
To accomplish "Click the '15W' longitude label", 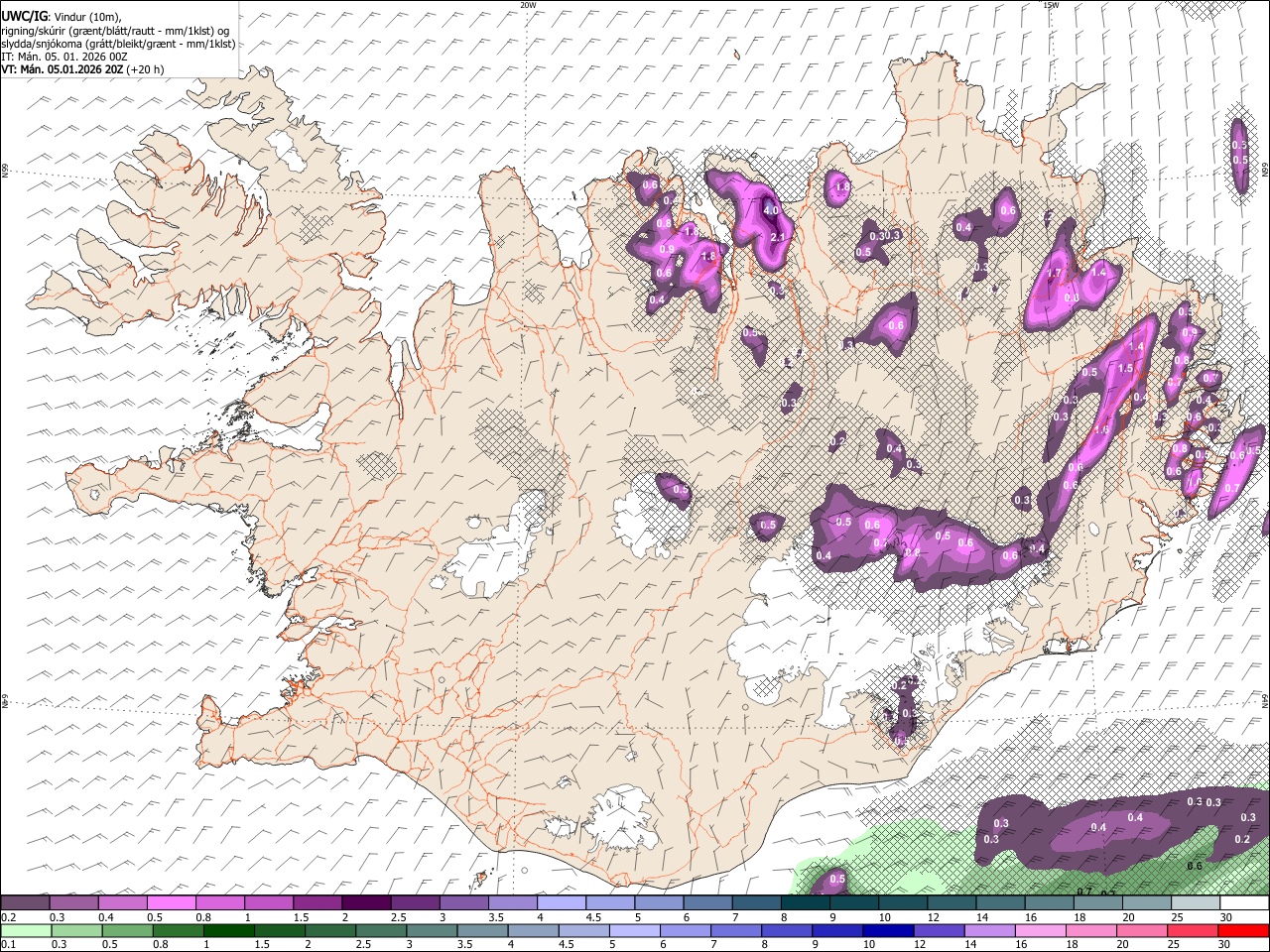I will point(1051,5).
